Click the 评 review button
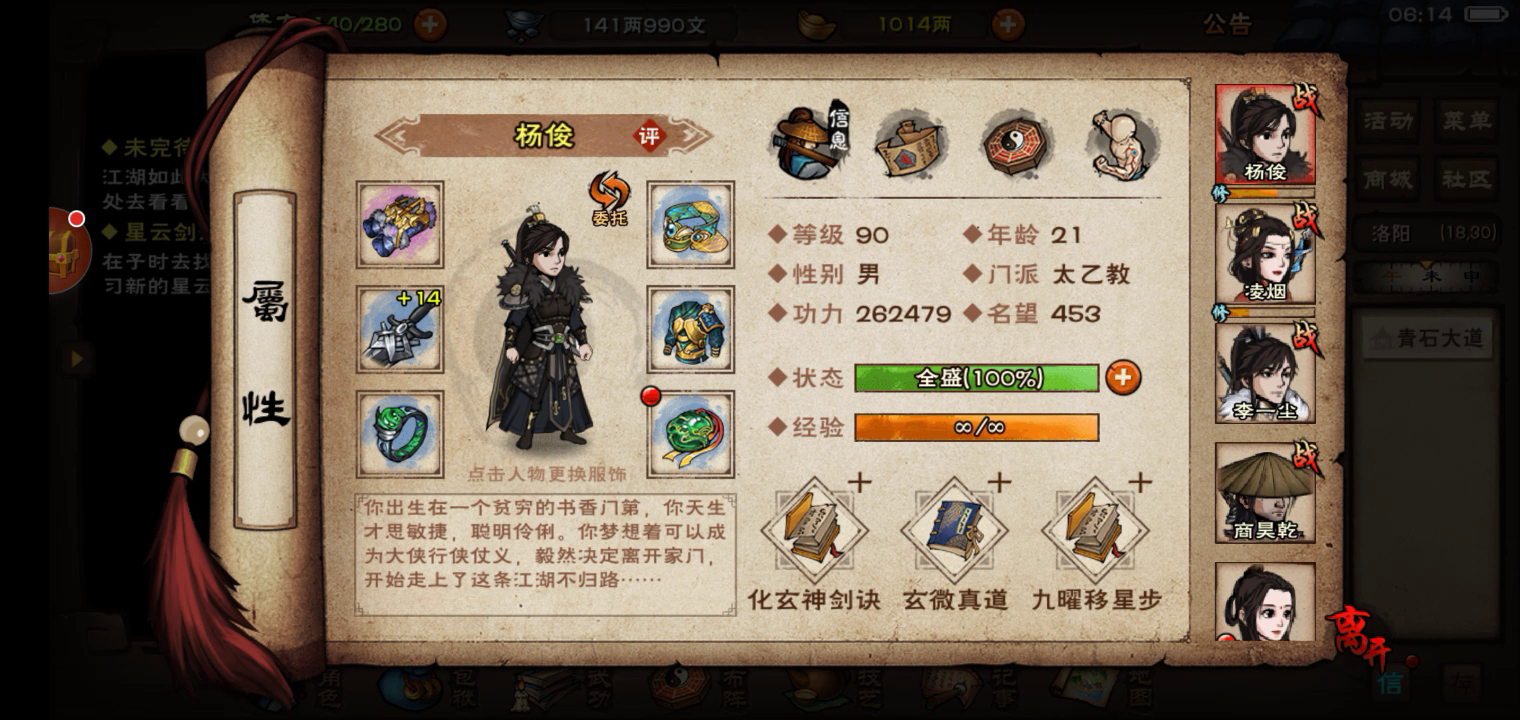Screen dimensions: 1520x720 [x=650, y=137]
